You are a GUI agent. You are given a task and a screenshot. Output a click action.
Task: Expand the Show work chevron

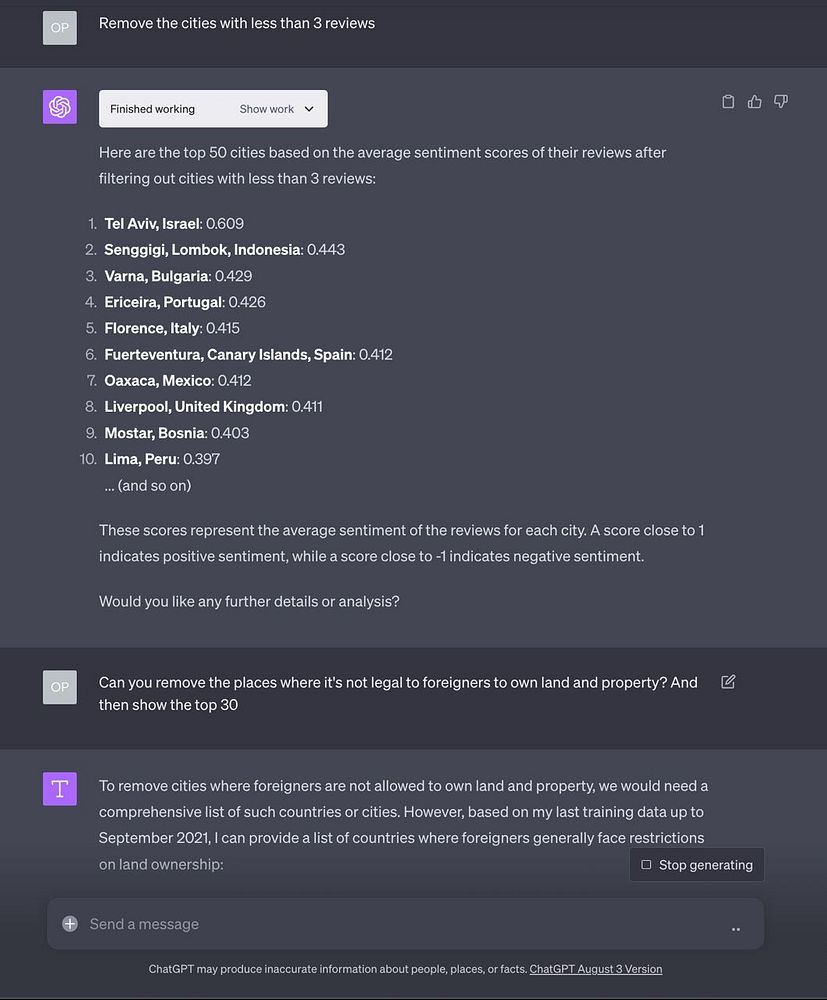pos(309,109)
